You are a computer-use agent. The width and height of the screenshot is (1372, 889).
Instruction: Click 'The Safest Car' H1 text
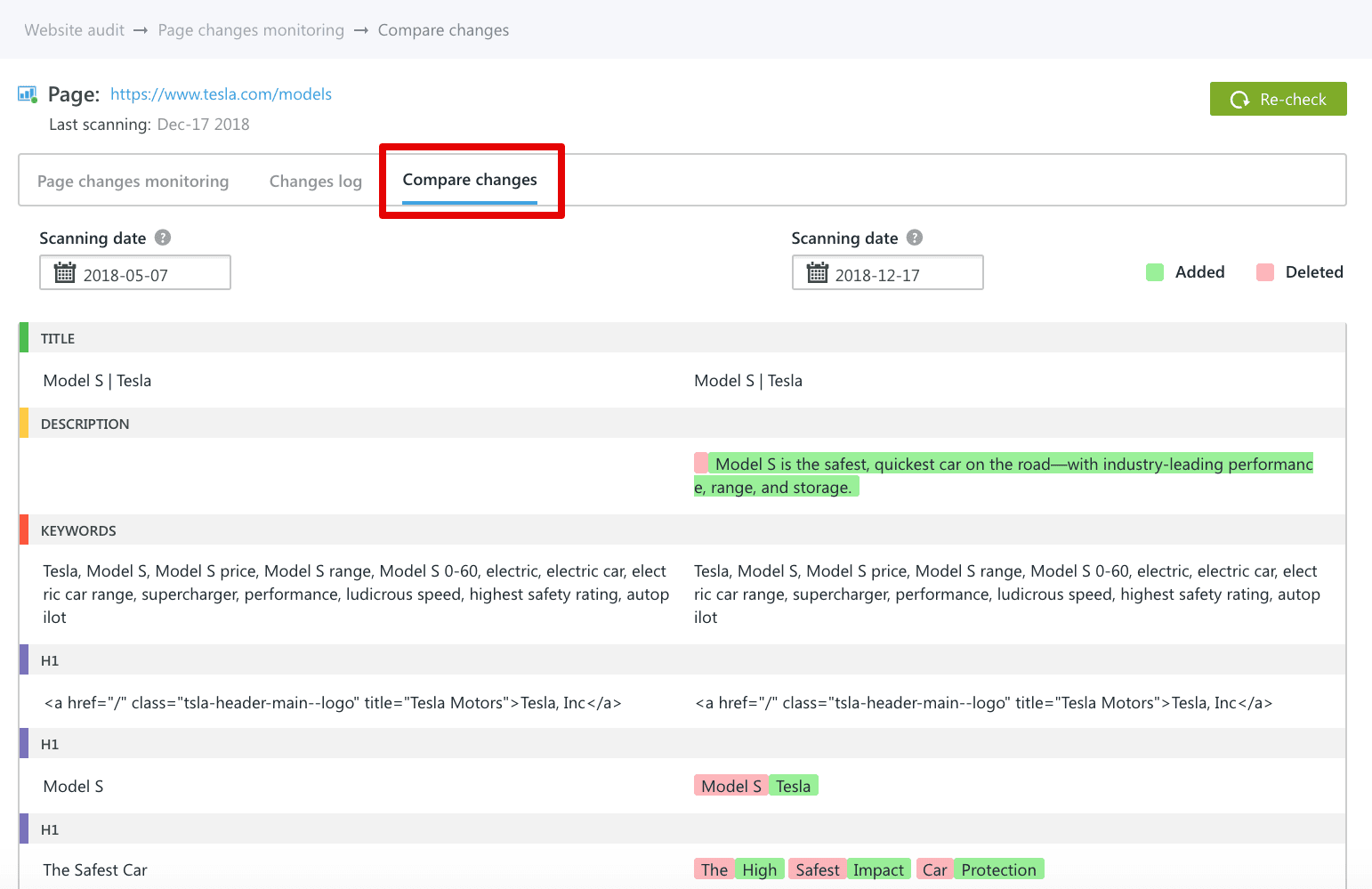tap(95, 870)
